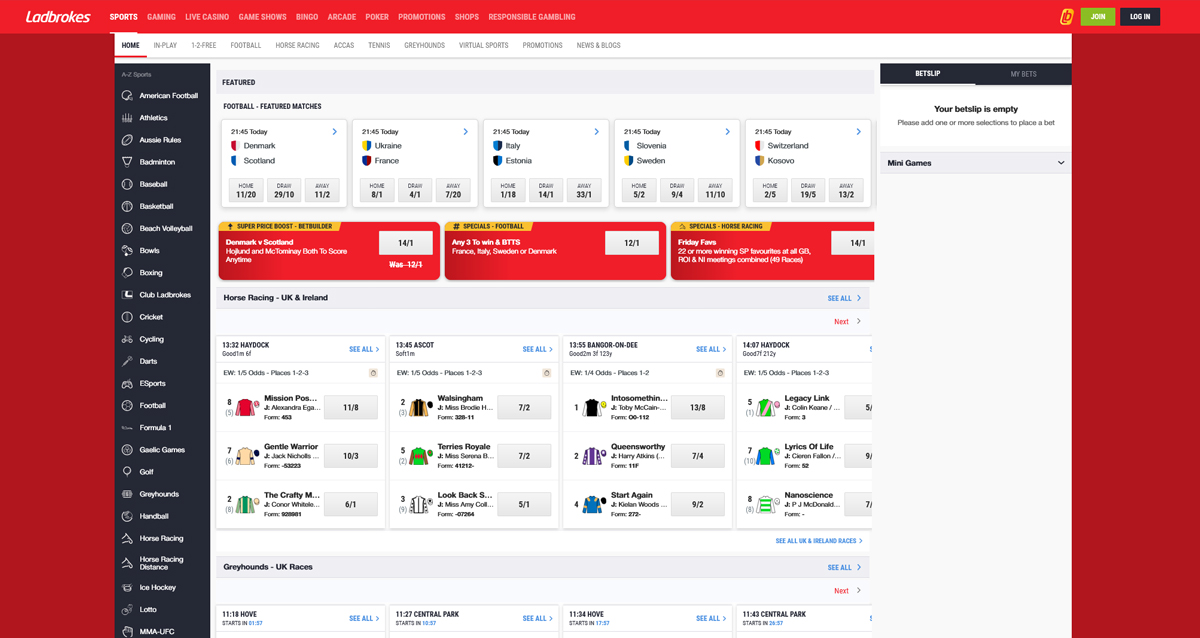Image resolution: width=1200 pixels, height=638 pixels.
Task: Open MMA-UFC icon in sidebar
Action: pyautogui.click(x=127, y=631)
